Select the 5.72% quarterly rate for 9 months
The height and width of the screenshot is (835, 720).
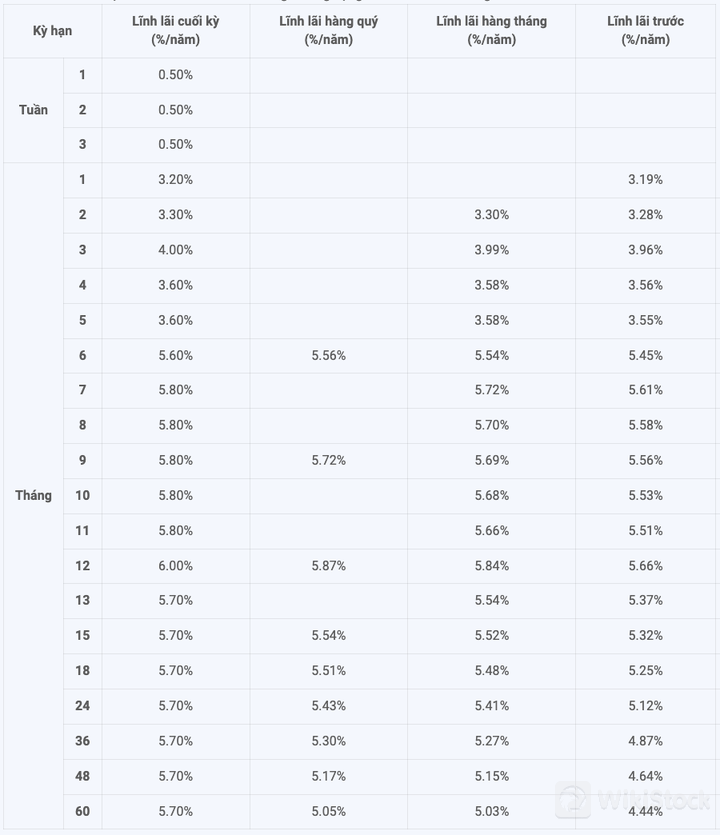tap(328, 460)
